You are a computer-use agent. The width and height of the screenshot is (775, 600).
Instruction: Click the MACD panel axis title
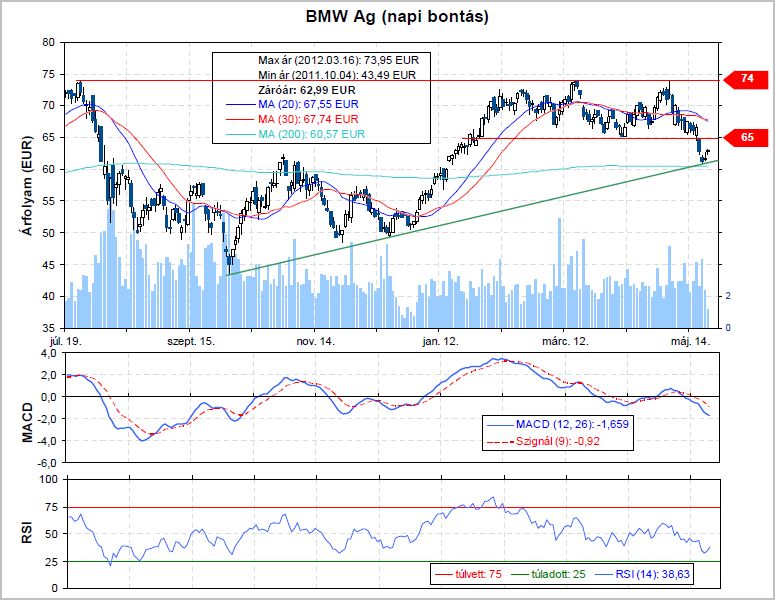27,422
